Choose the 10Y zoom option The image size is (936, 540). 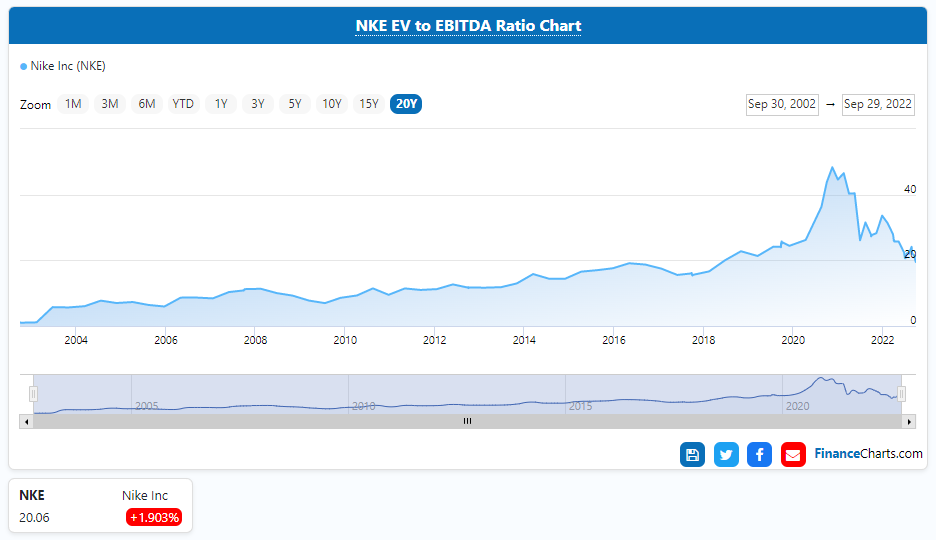tap(331, 104)
